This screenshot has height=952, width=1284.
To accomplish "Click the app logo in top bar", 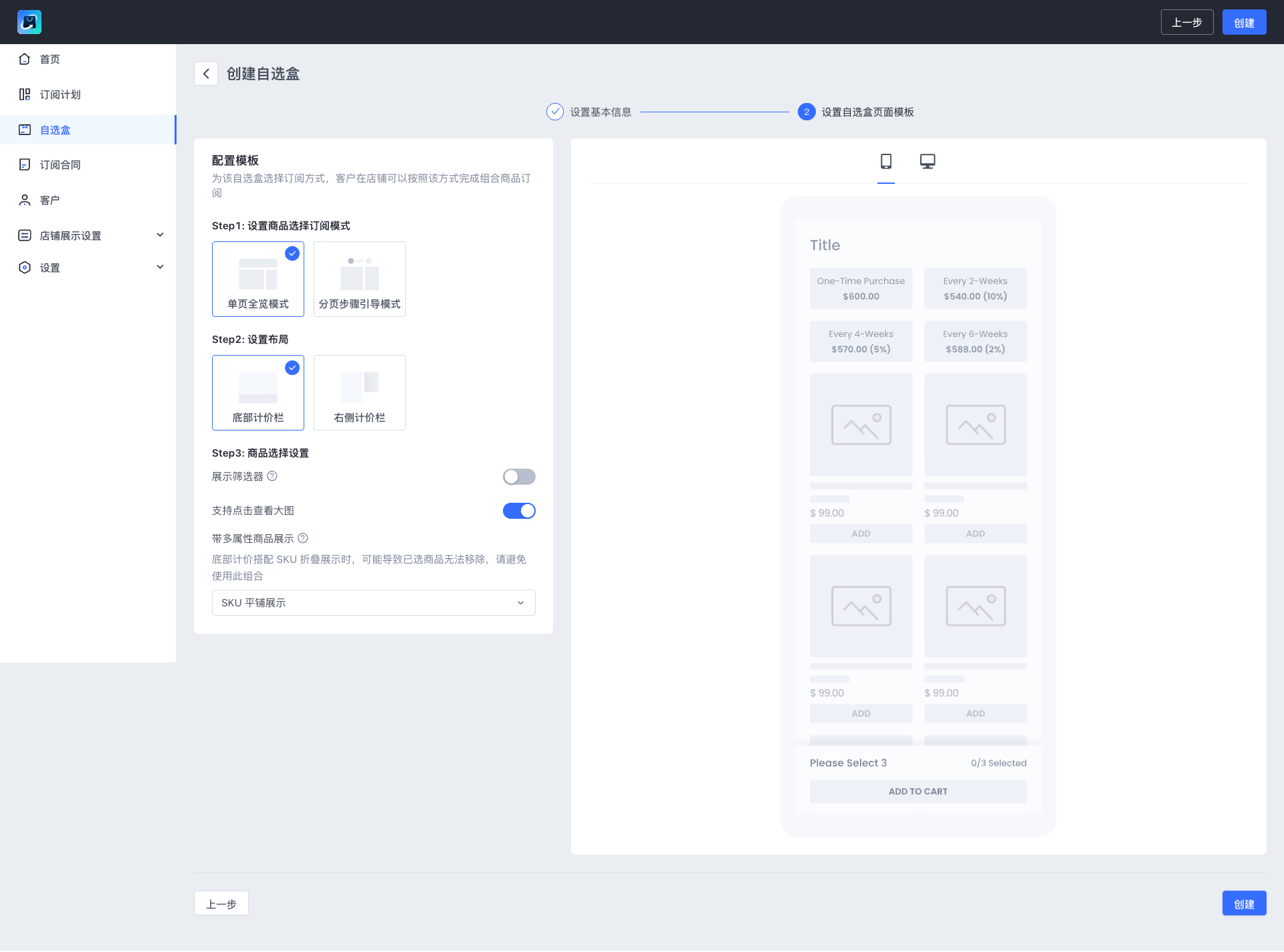I will pyautogui.click(x=29, y=22).
